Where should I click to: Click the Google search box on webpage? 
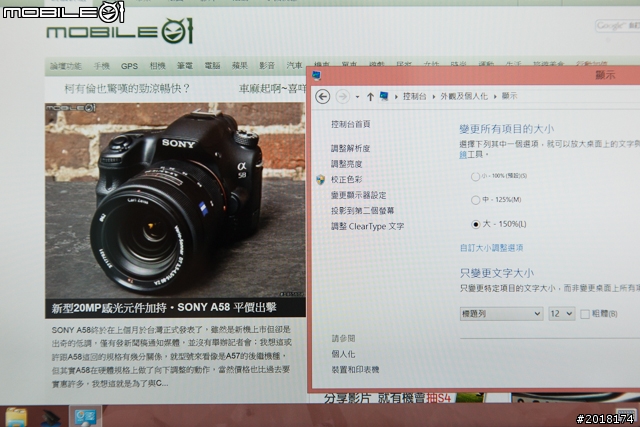(617, 26)
